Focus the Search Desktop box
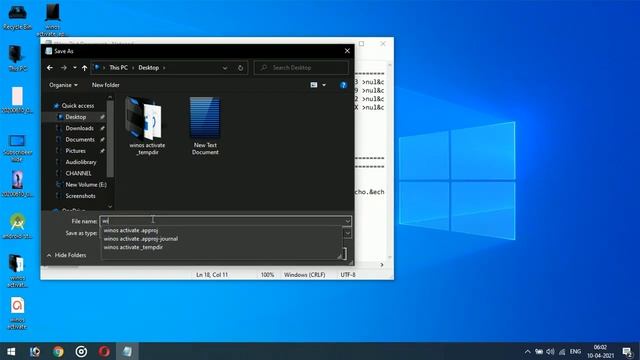The height and width of the screenshot is (360, 640). [x=302, y=68]
